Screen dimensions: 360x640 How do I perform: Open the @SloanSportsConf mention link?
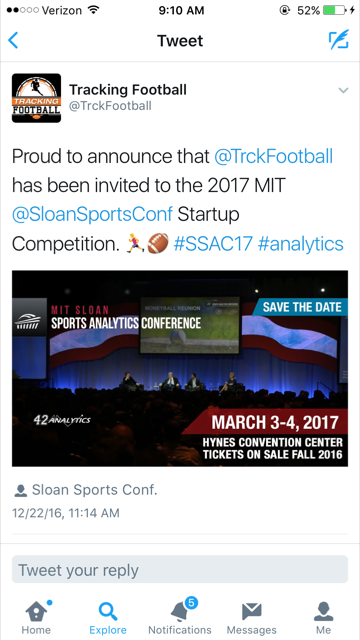[92, 215]
